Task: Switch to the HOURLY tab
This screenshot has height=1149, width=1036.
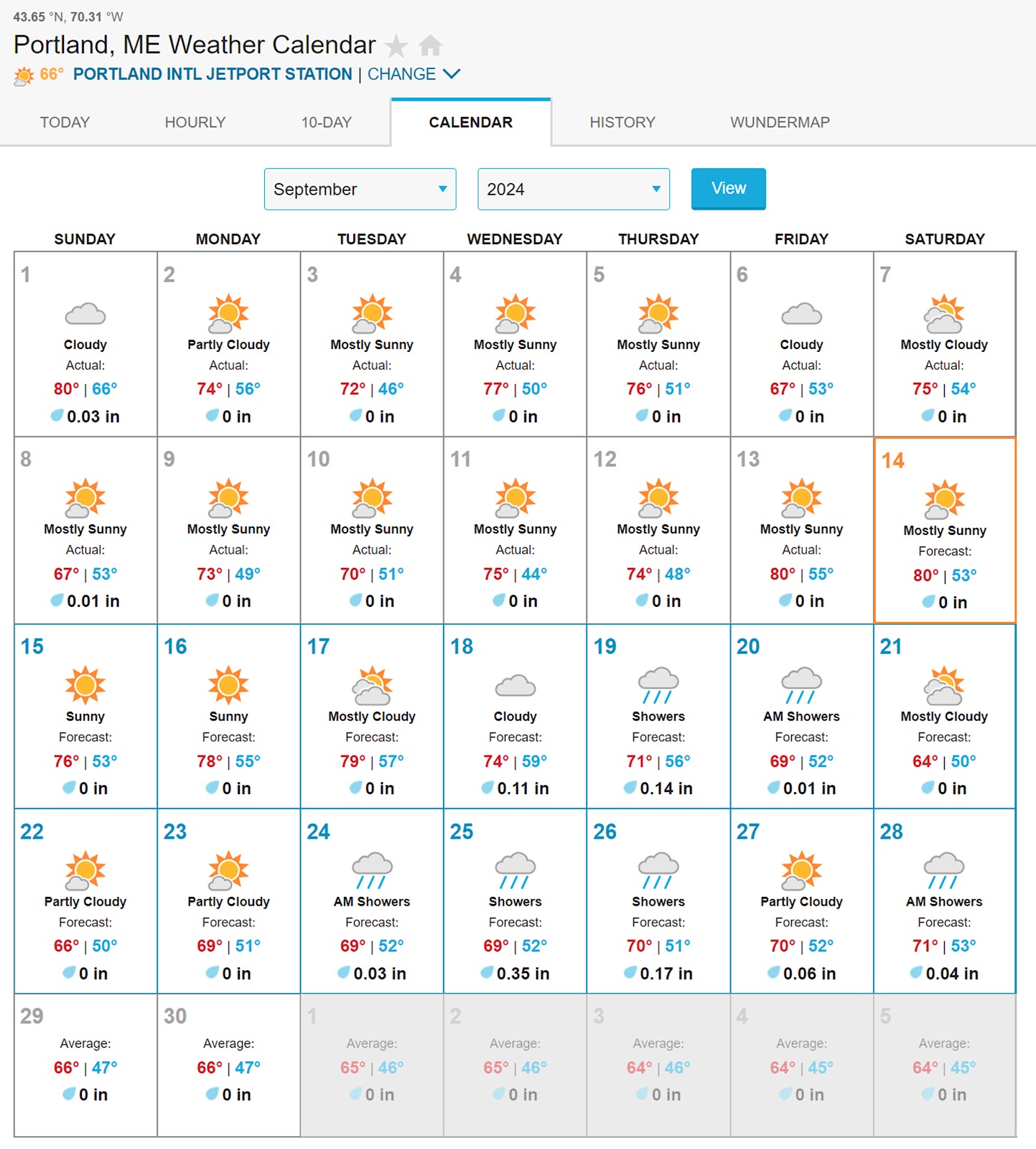Action: (x=195, y=122)
